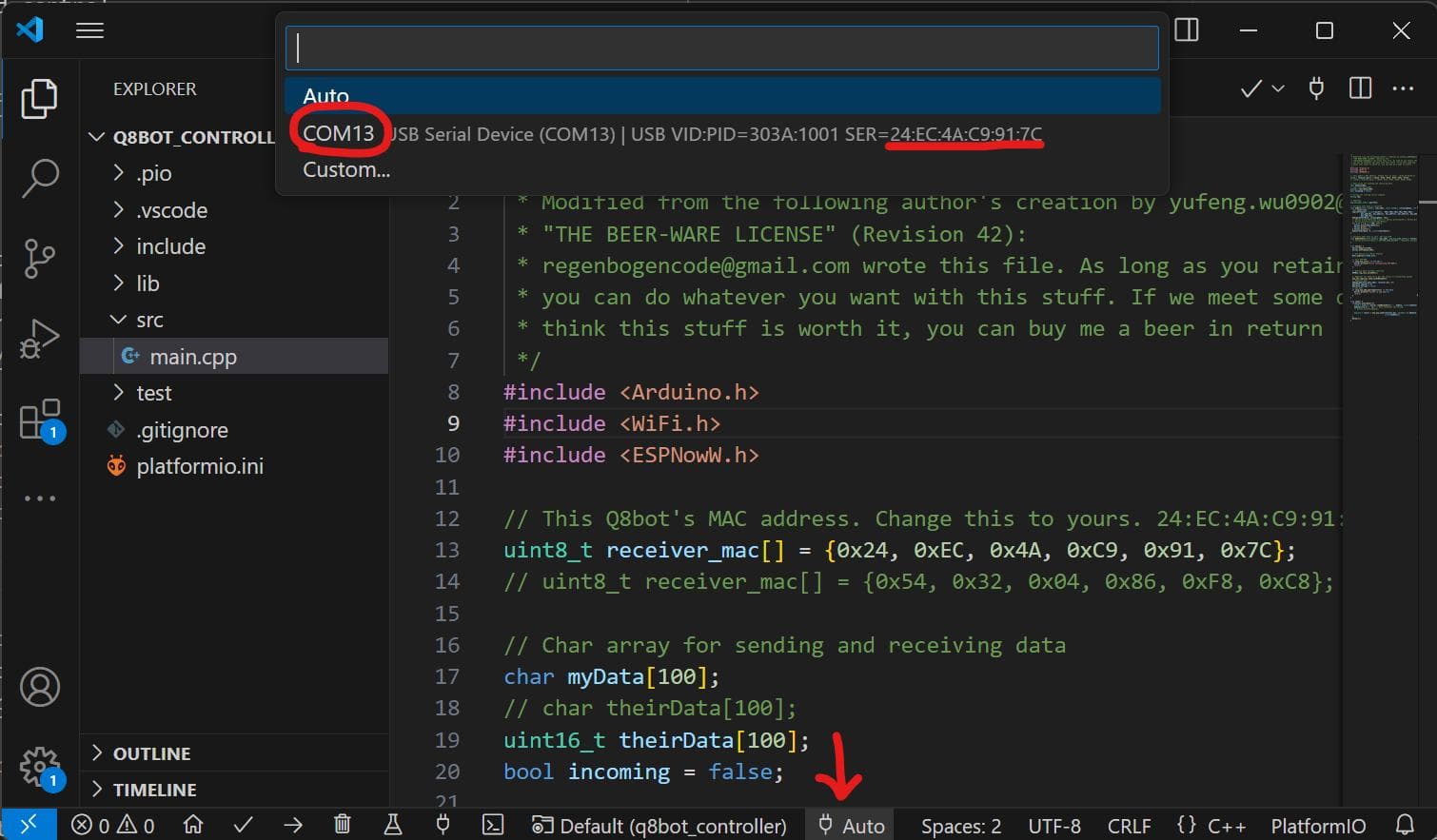Viewport: 1437px width, 840px height.
Task: Select Auto in the port picker list
Action: point(722,96)
